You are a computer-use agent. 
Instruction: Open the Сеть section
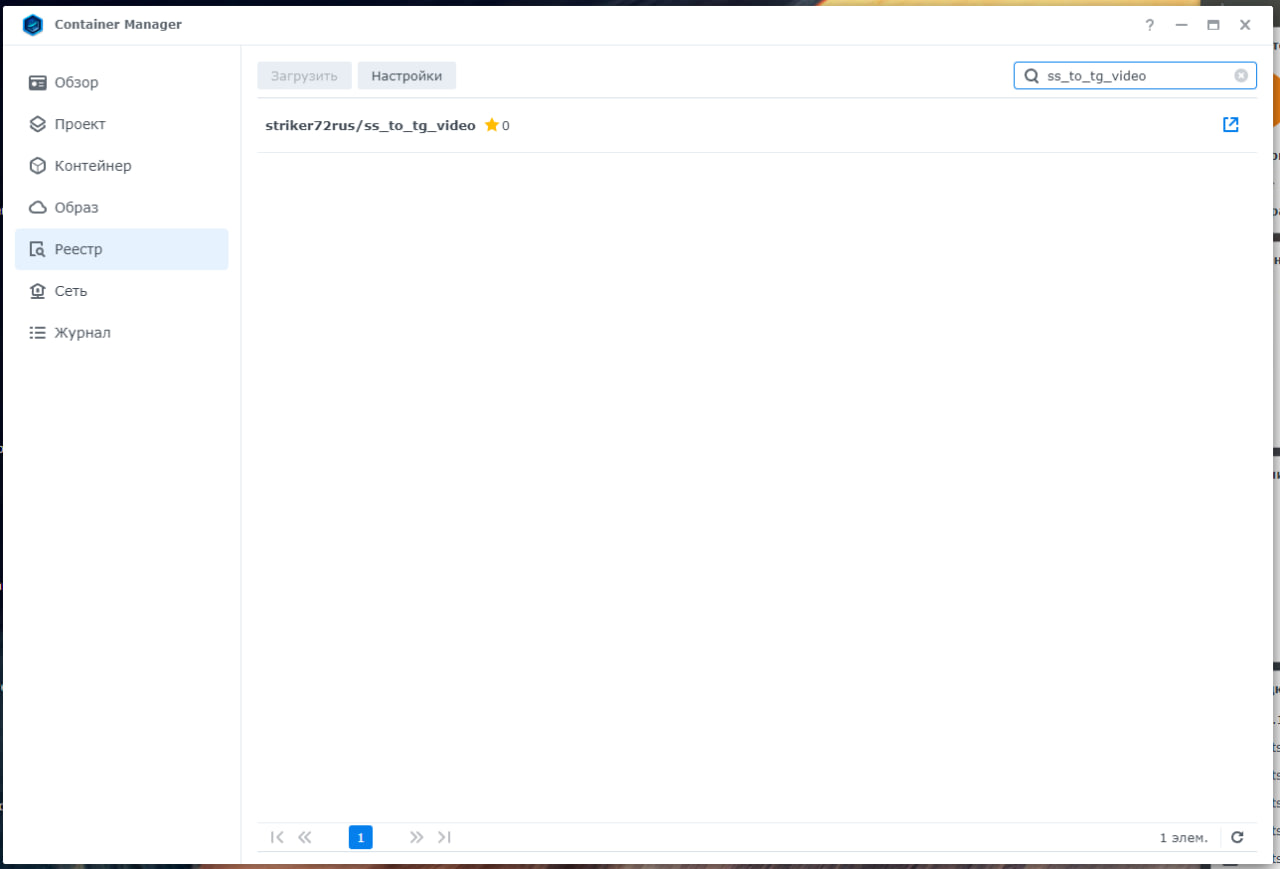point(121,291)
